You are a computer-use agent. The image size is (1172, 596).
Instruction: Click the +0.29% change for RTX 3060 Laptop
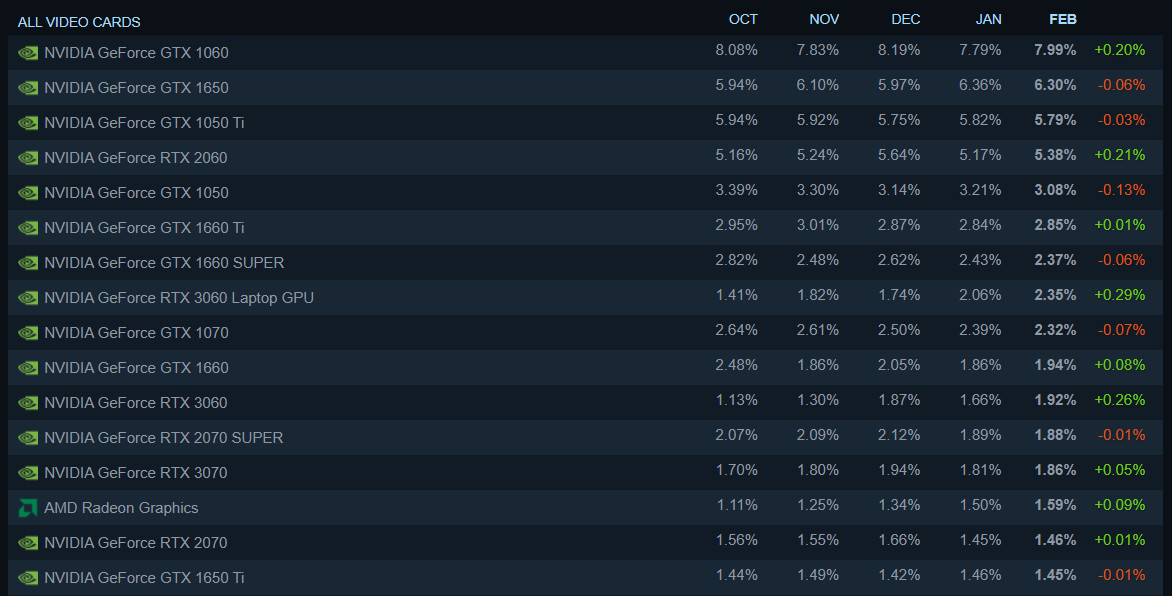coord(1119,296)
